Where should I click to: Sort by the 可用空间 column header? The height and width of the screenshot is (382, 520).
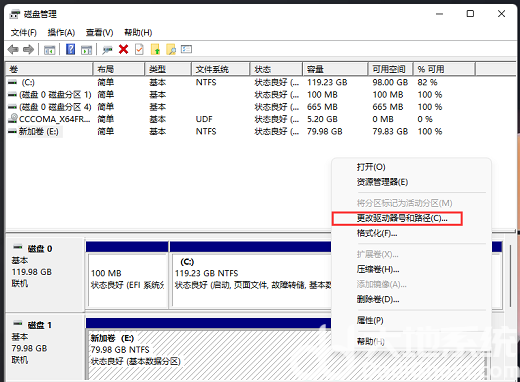[391, 69]
